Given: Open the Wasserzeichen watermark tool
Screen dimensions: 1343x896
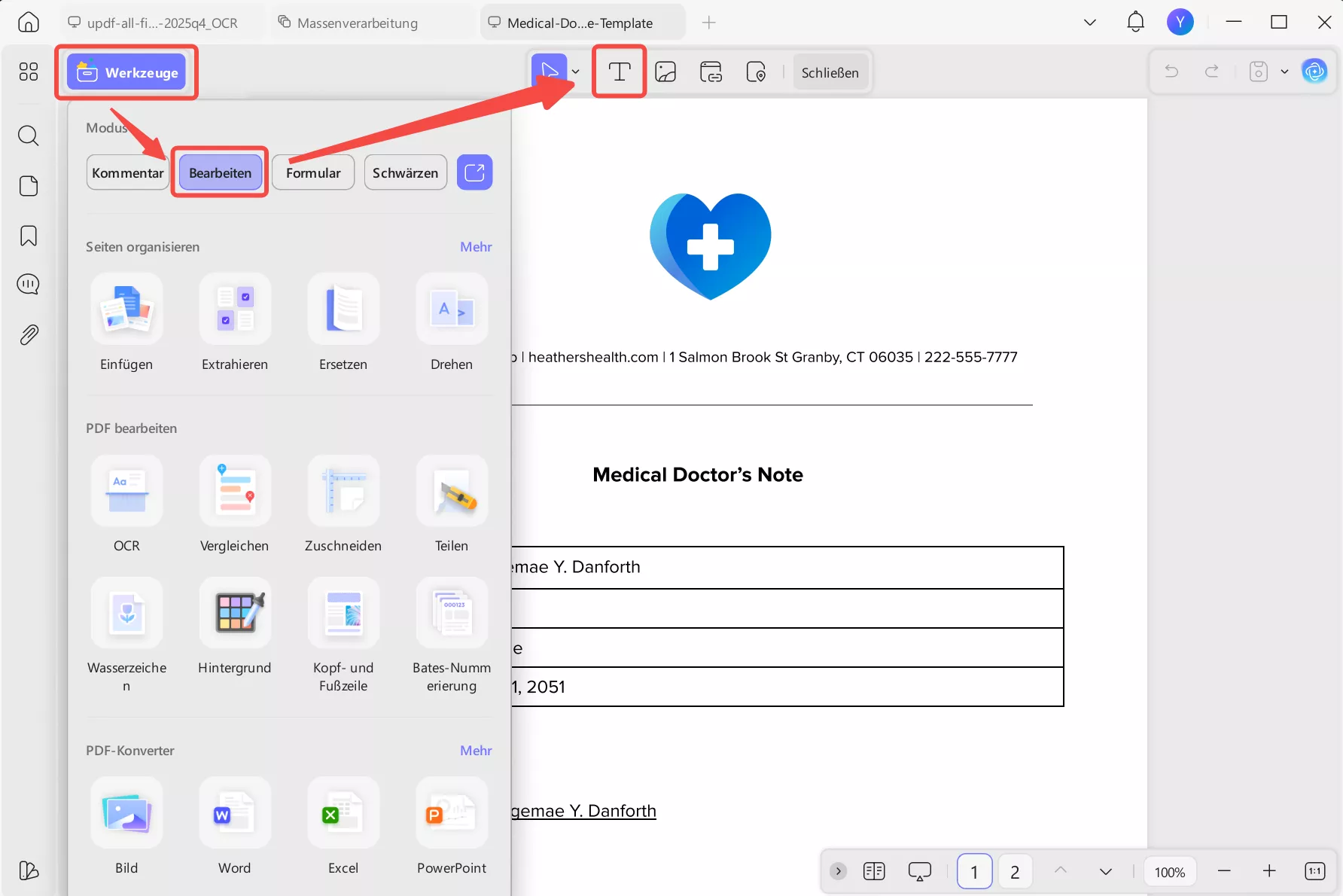Looking at the screenshot, I should [x=126, y=635].
